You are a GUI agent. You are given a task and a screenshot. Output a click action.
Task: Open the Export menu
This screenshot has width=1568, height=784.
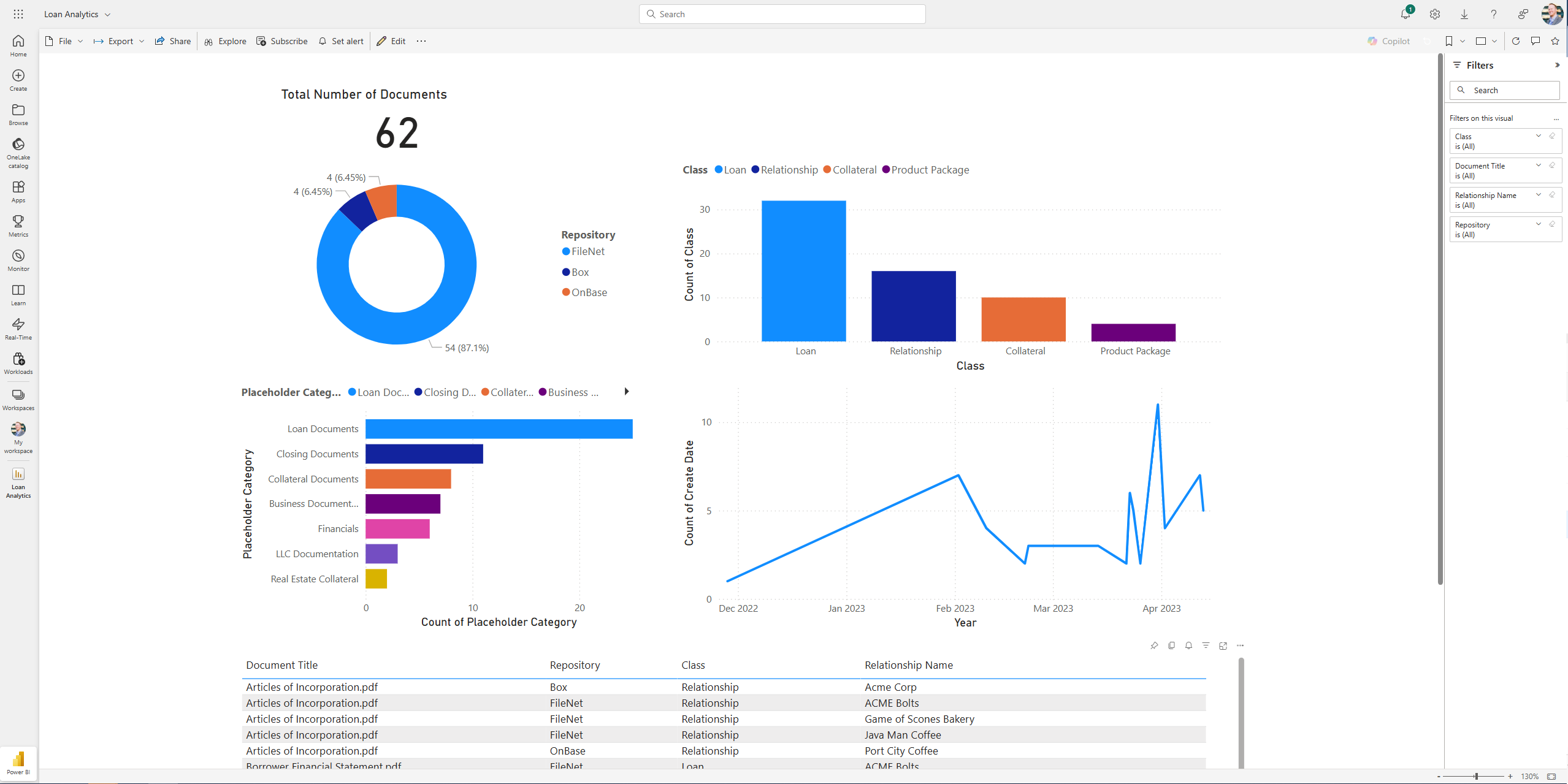pos(118,40)
